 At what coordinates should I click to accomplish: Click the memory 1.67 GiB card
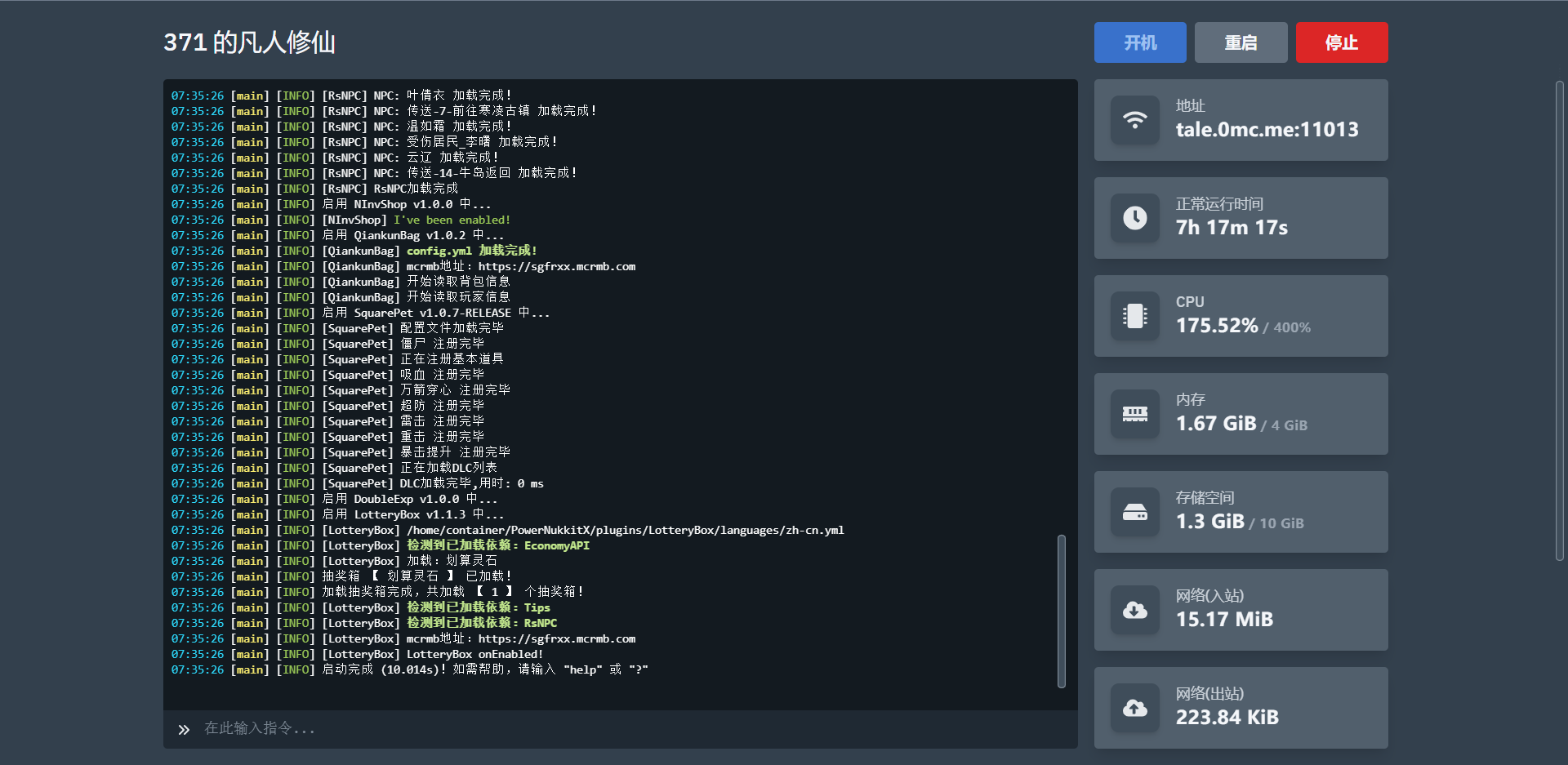[x=1241, y=414]
